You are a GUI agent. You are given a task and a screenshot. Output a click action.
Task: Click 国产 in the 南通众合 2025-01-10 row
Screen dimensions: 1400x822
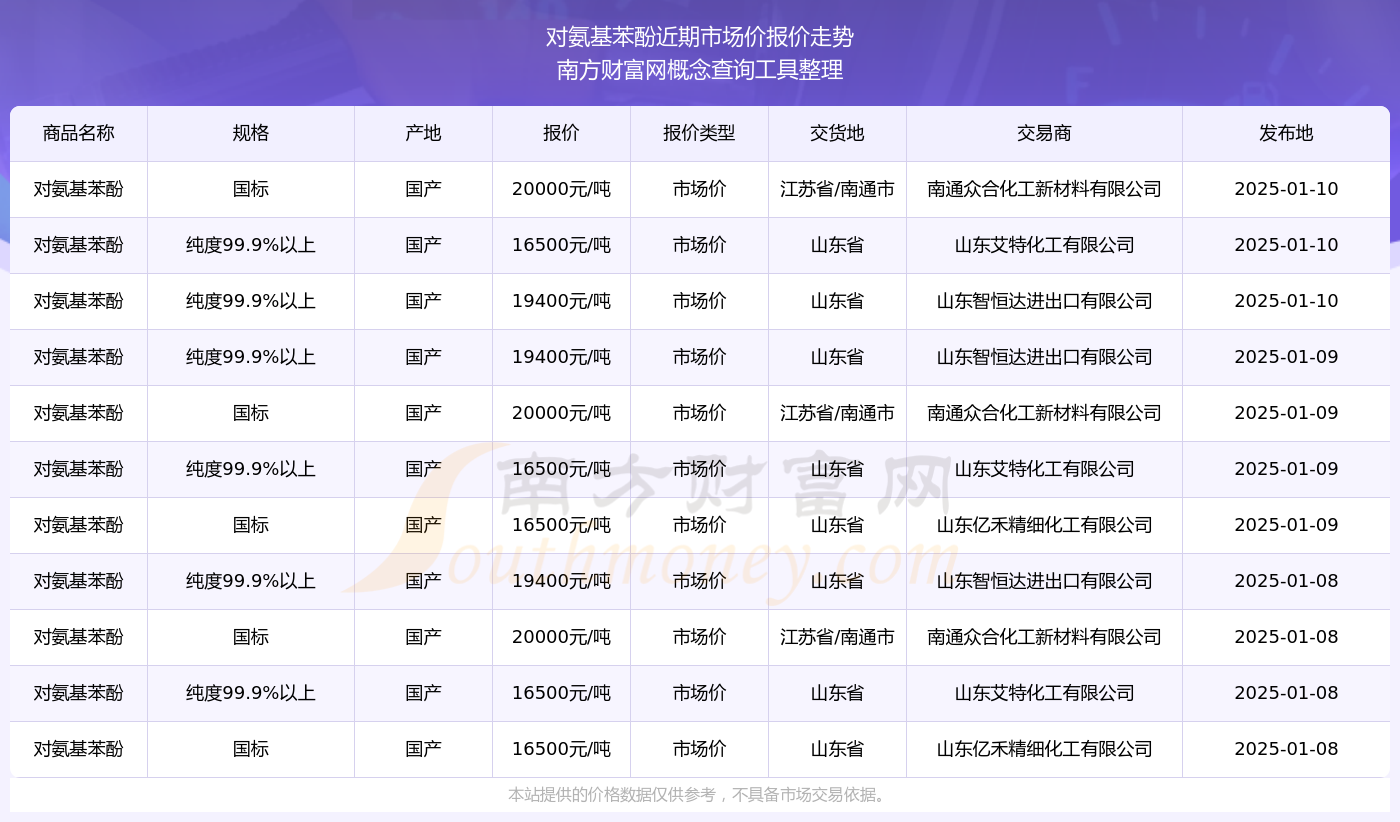pos(423,189)
